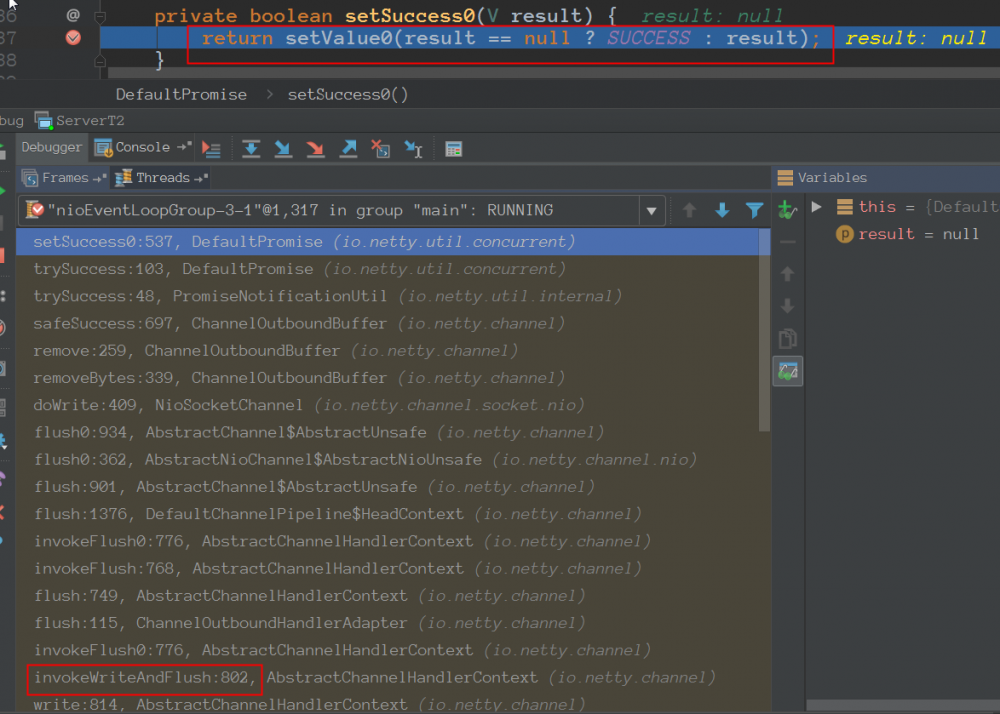Screen dimensions: 1000x714
Task: Click the Step Into arrow
Action: tap(283, 148)
